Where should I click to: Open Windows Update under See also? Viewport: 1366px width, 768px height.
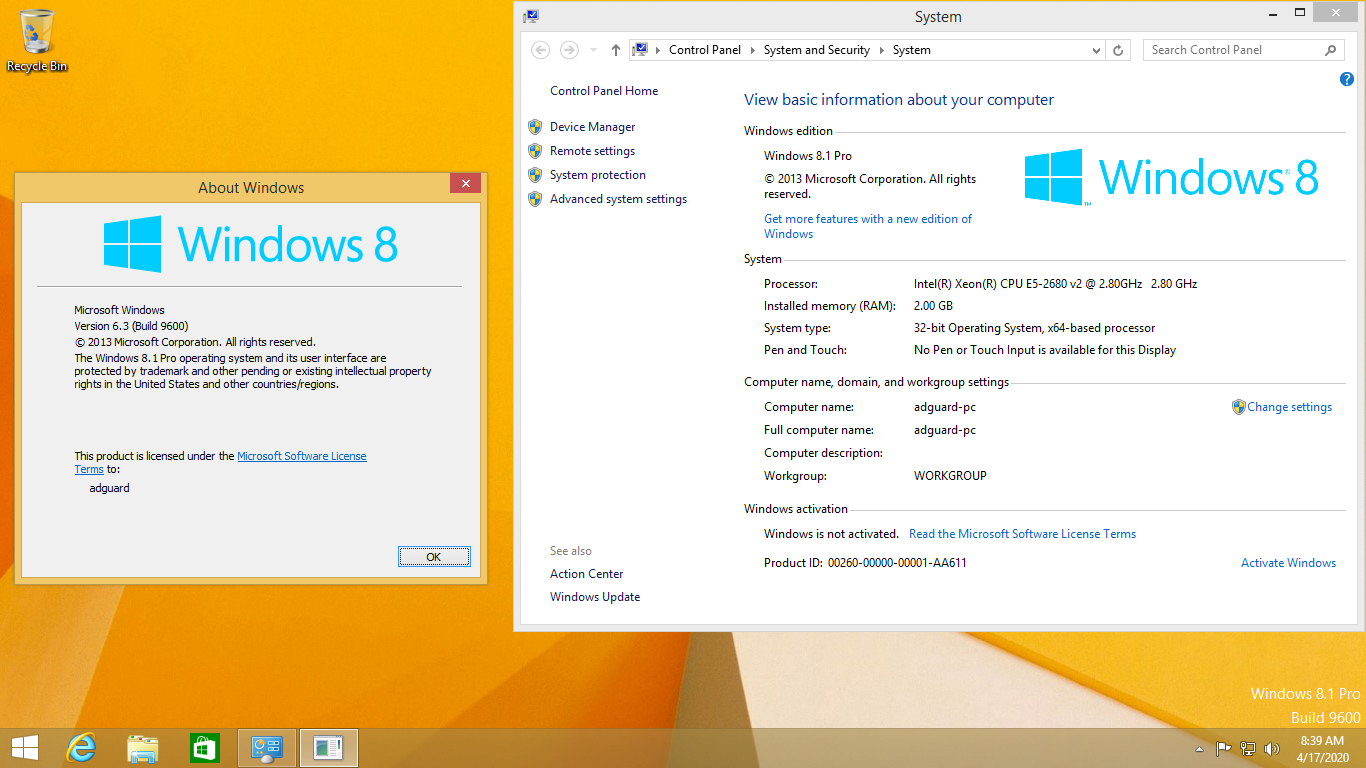coord(595,597)
